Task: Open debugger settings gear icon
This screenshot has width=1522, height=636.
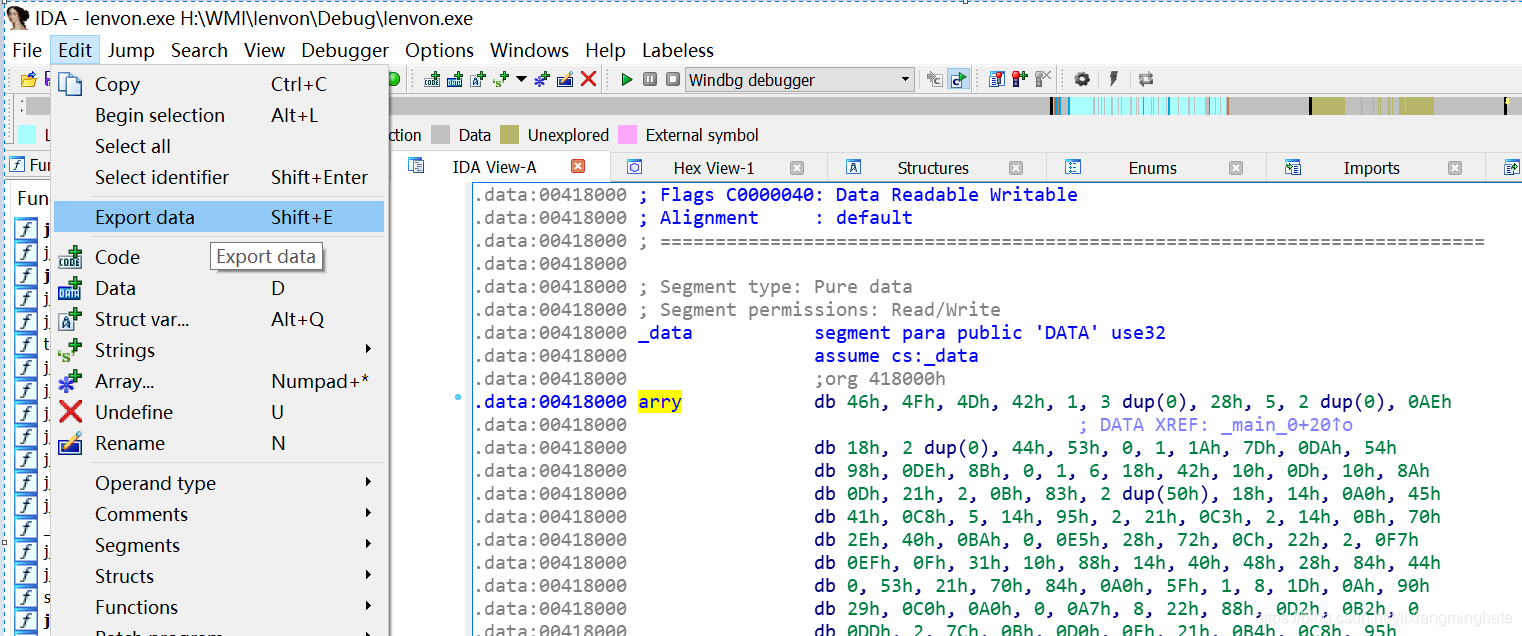Action: tap(1082, 79)
